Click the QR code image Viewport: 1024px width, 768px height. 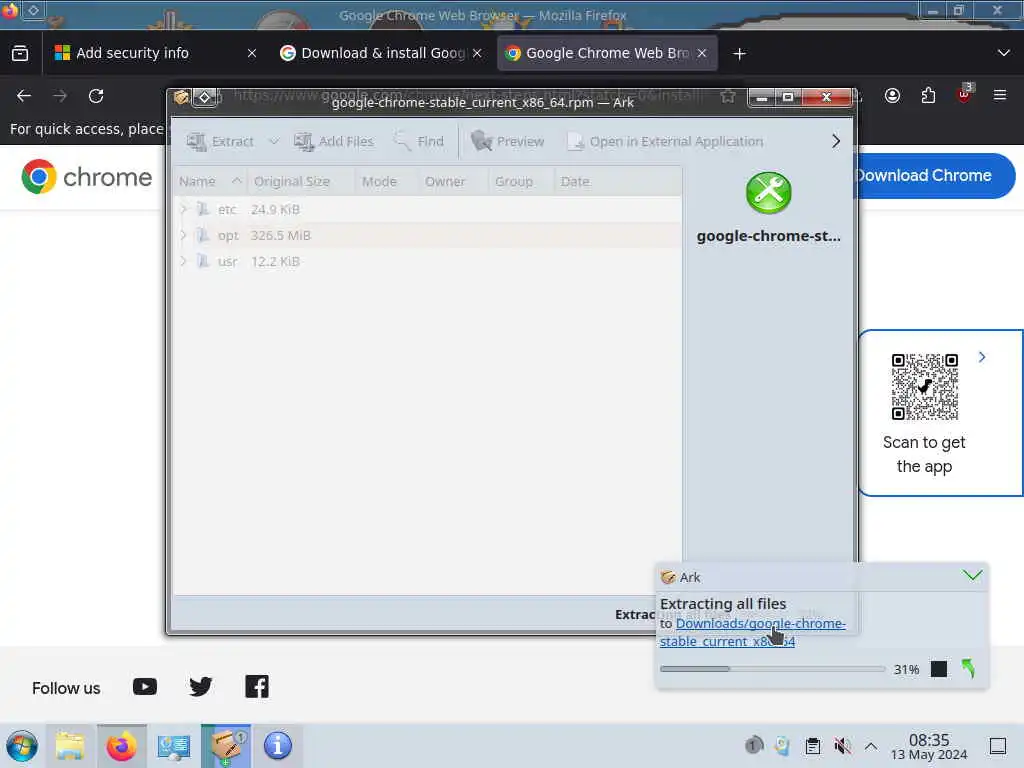coord(925,387)
